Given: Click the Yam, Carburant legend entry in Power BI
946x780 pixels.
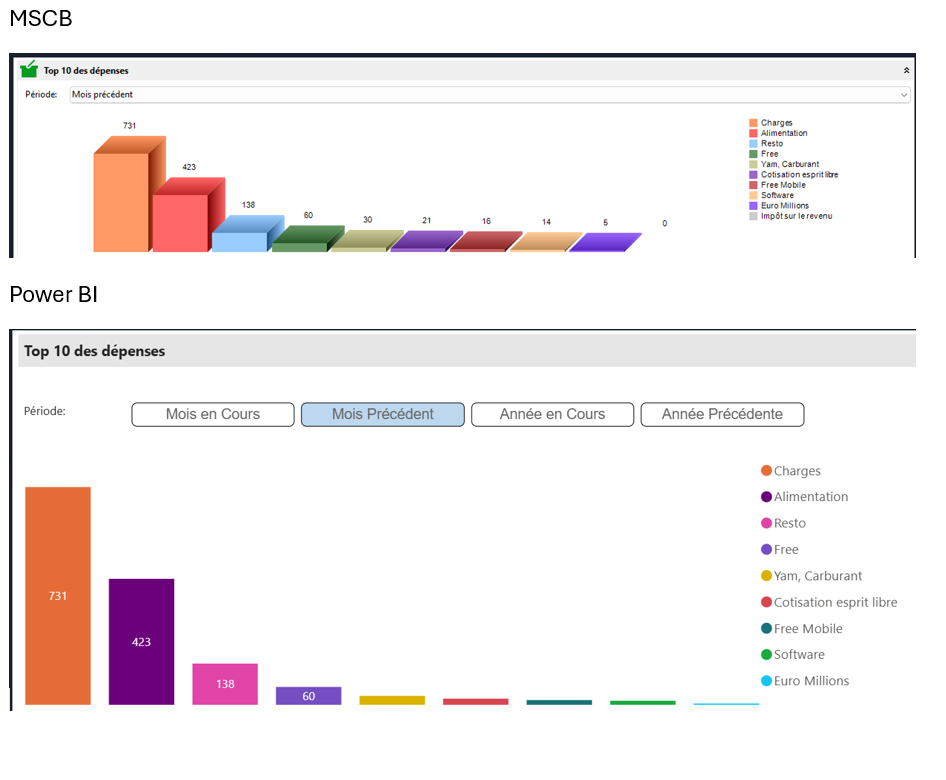Looking at the screenshot, I should tap(811, 575).
